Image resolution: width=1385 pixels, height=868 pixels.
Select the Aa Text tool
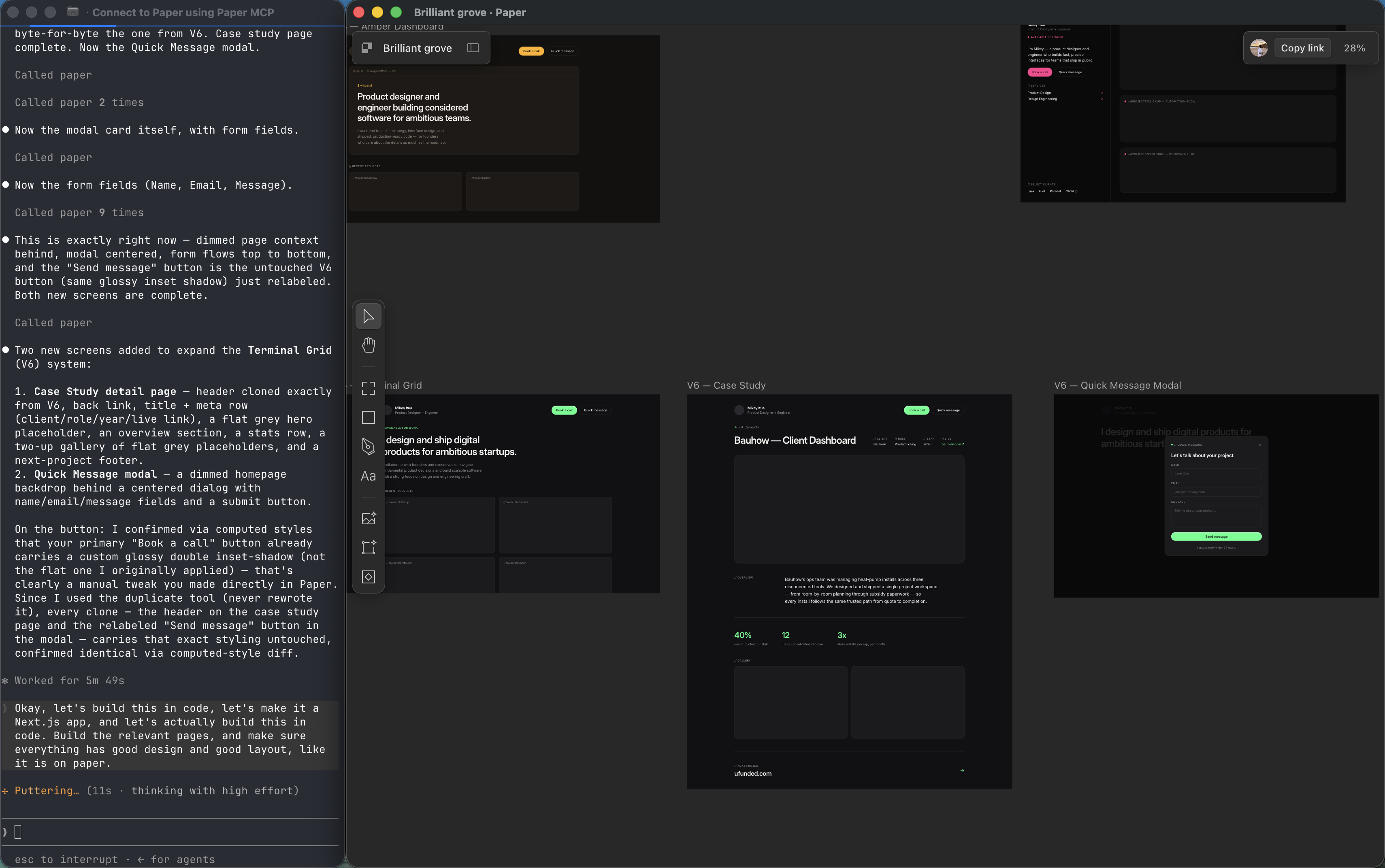pos(368,476)
